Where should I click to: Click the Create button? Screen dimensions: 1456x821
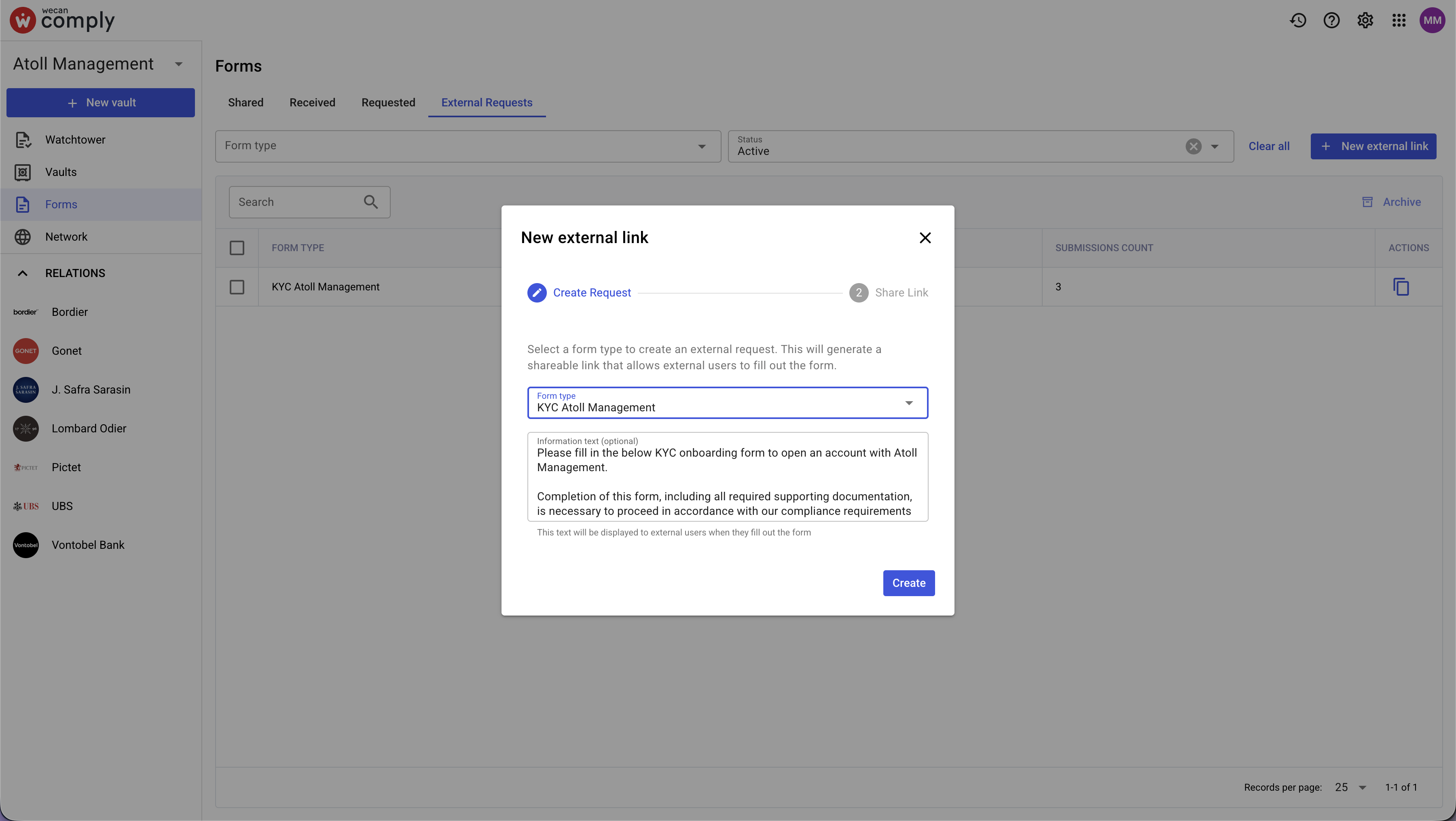tap(908, 582)
